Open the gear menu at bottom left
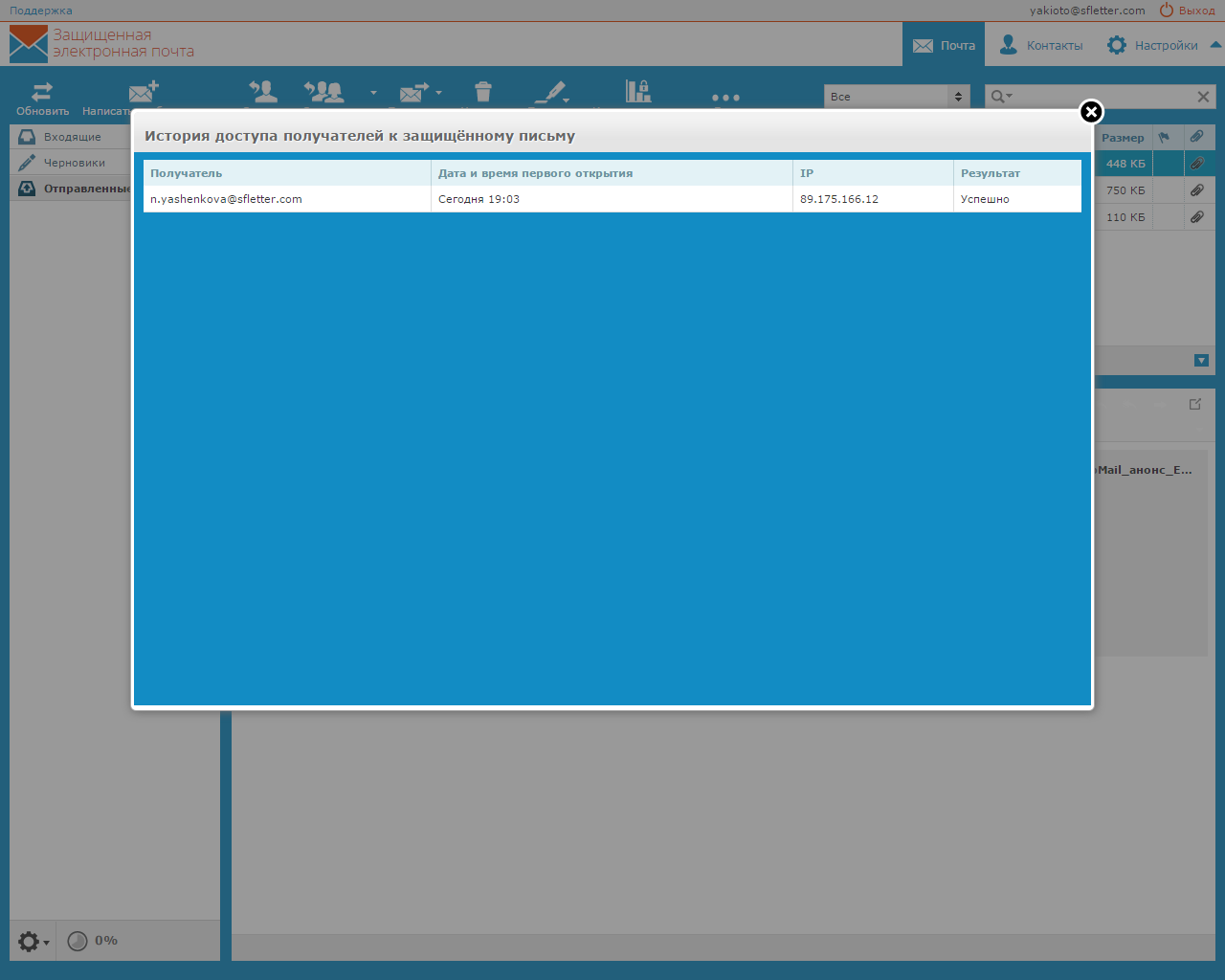The image size is (1225, 980). click(33, 942)
